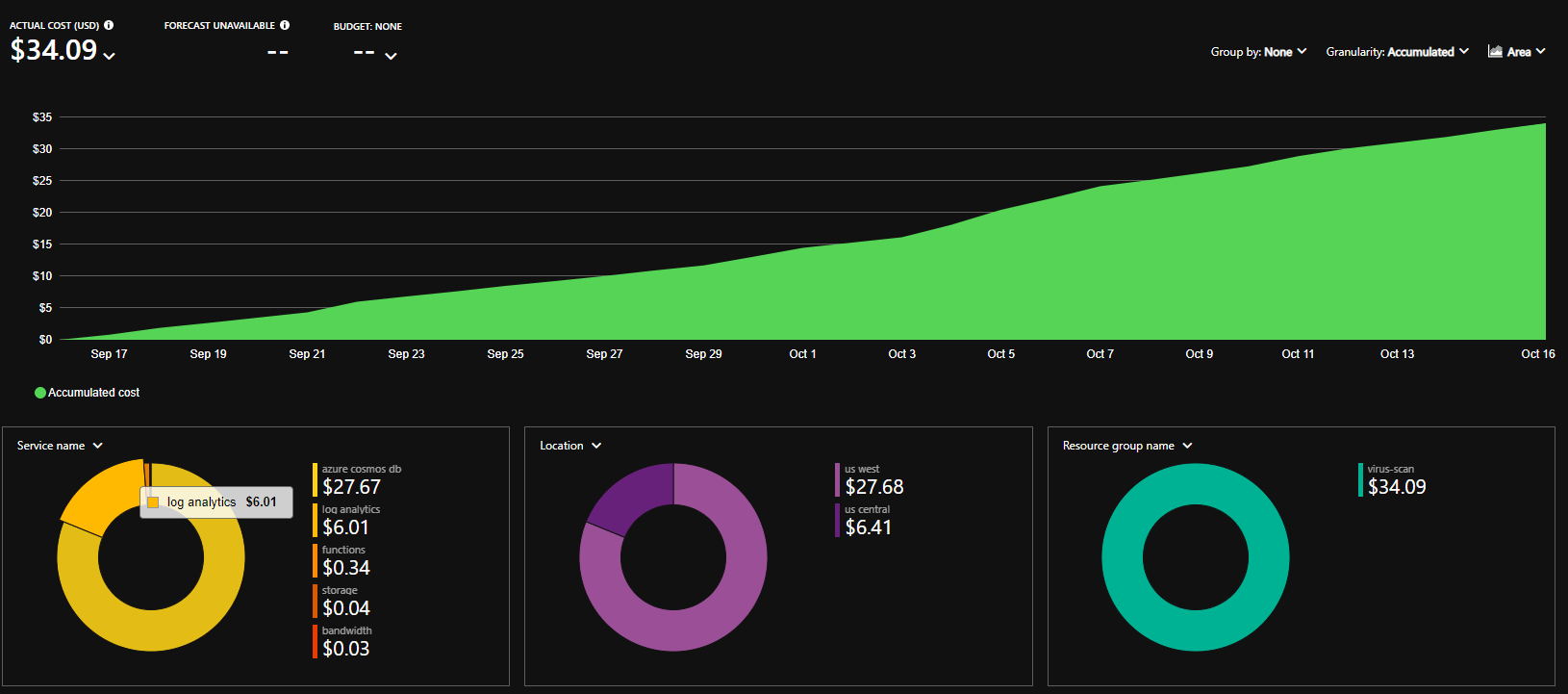1568x694 pixels.
Task: Click bandwidth red legend color swatch
Action: point(315,642)
